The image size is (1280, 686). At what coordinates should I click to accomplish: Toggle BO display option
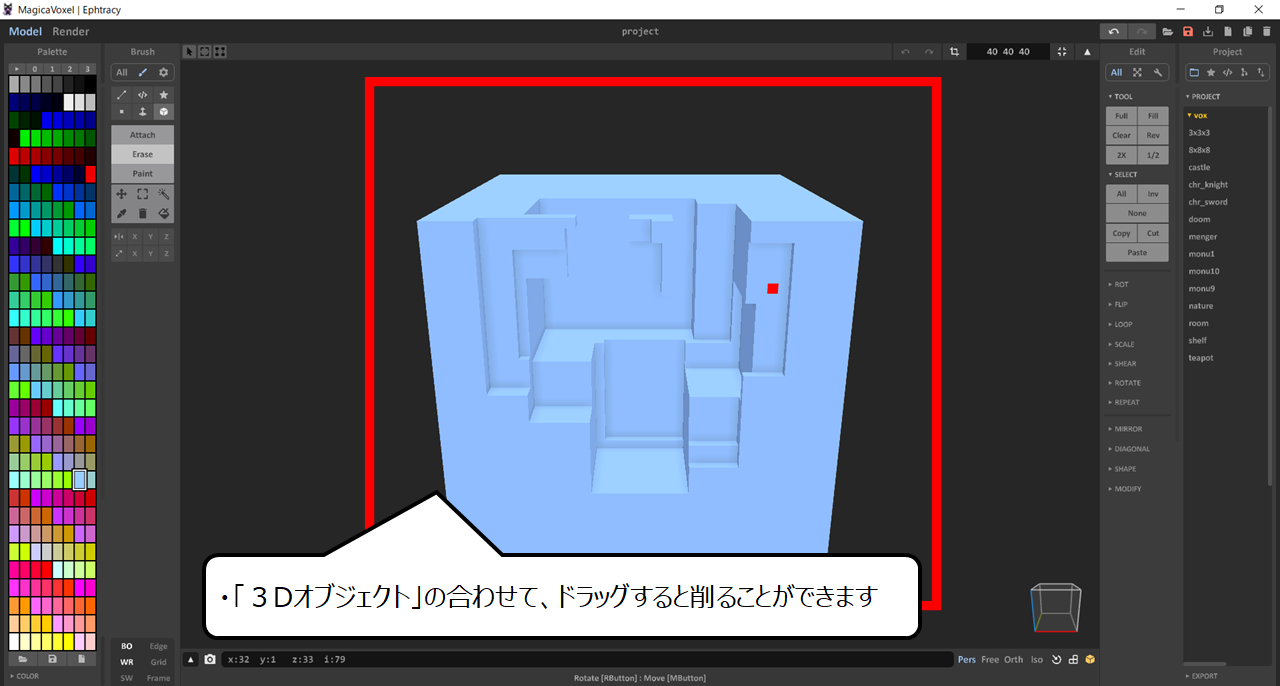127,646
